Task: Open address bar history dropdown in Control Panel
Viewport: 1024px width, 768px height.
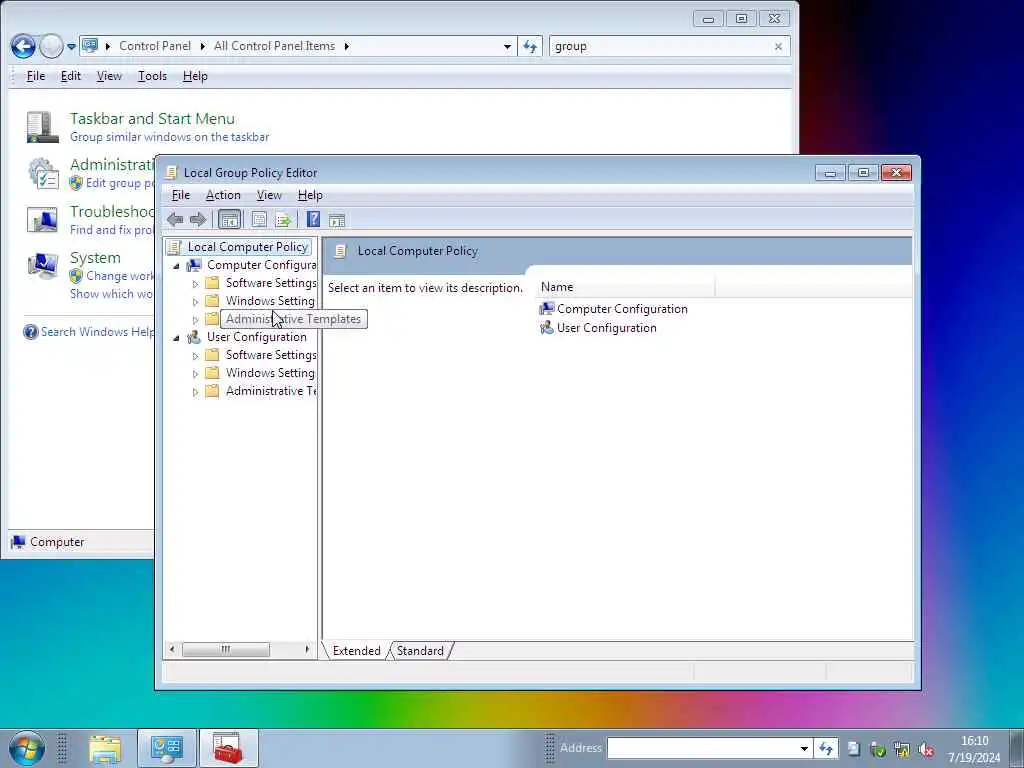Action: point(507,46)
